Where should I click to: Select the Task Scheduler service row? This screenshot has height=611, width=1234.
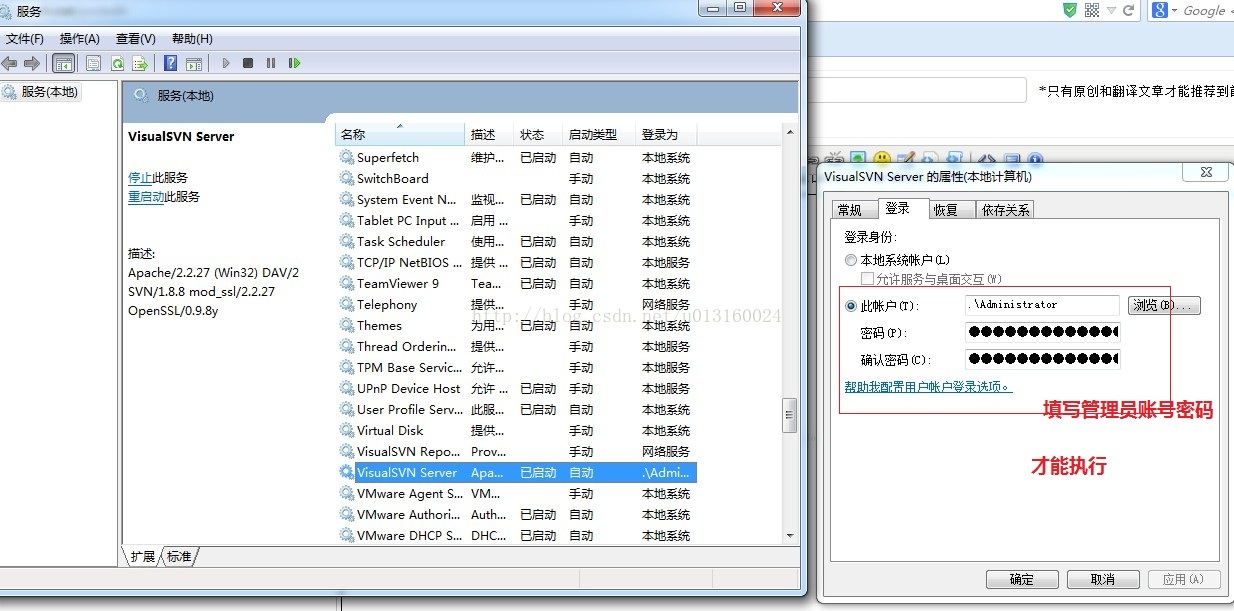(517, 241)
